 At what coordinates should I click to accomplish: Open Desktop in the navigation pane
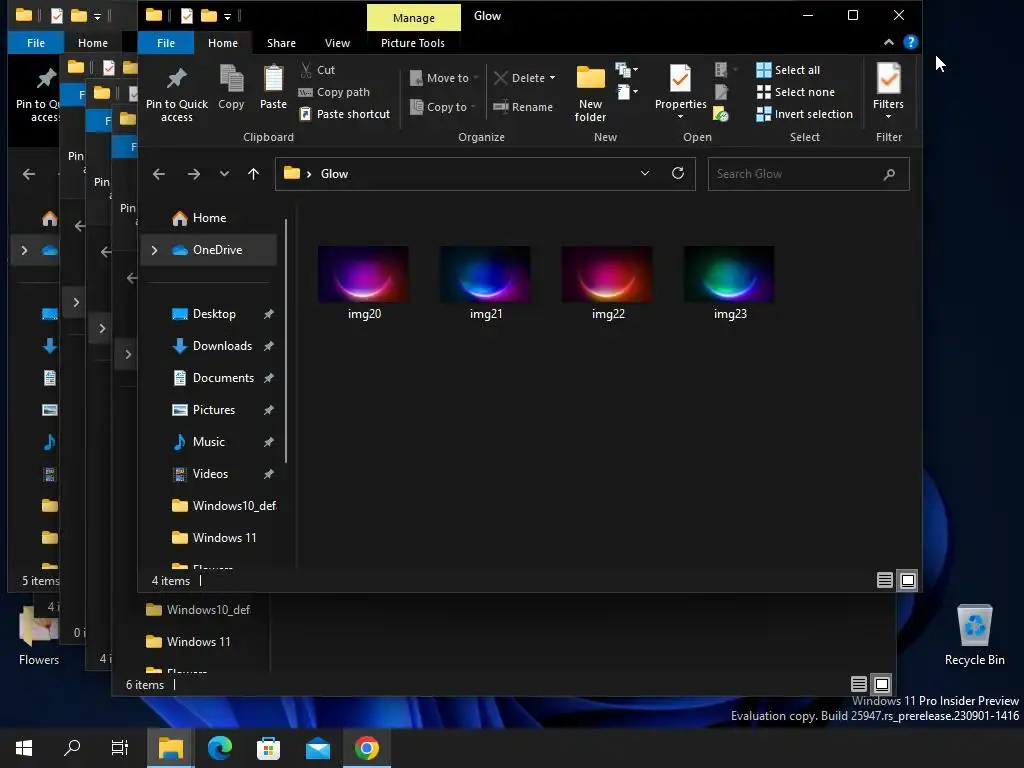pos(204,314)
